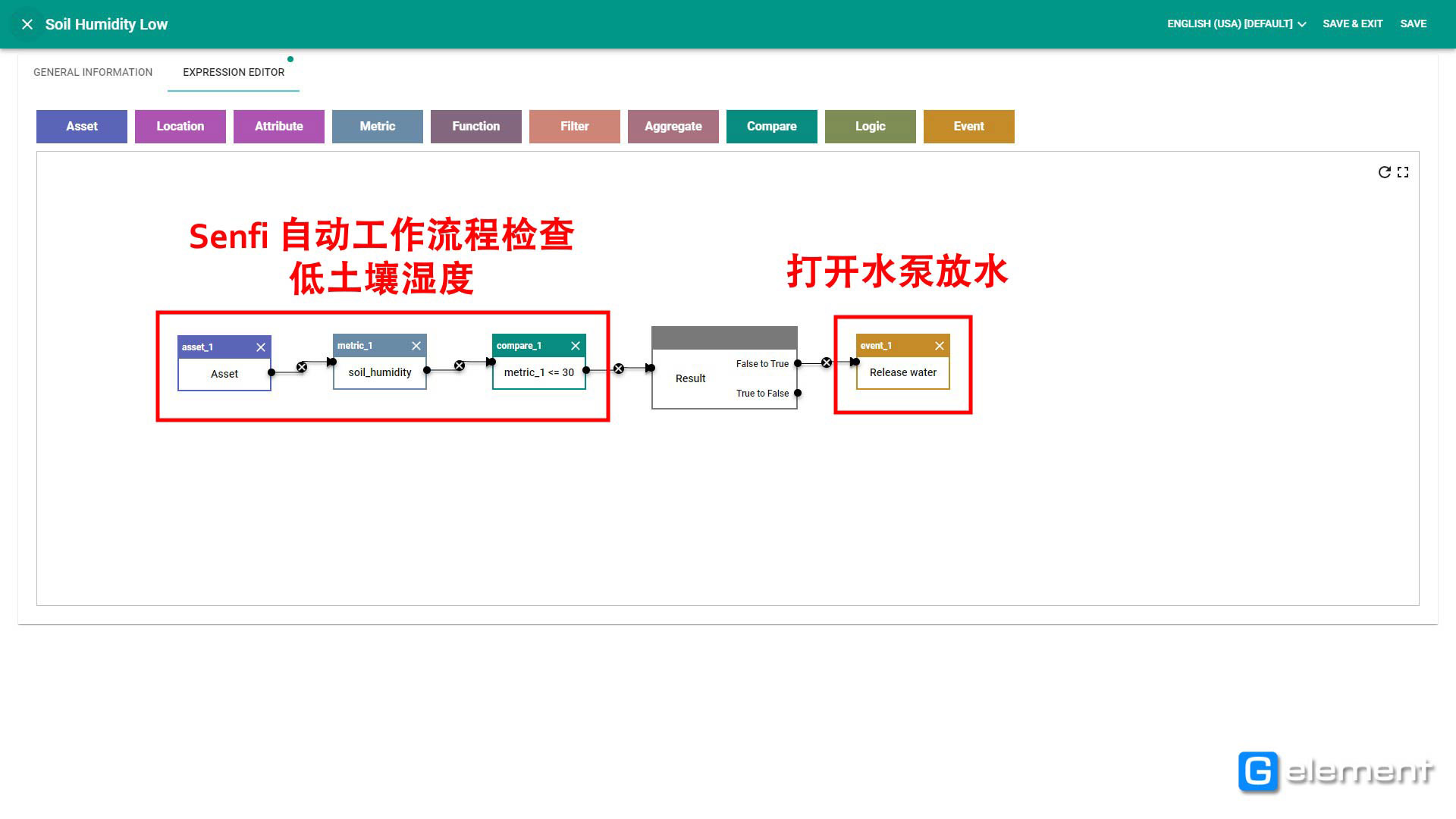Click the SAVE button
Viewport: 1456px width, 819px height.
point(1413,24)
